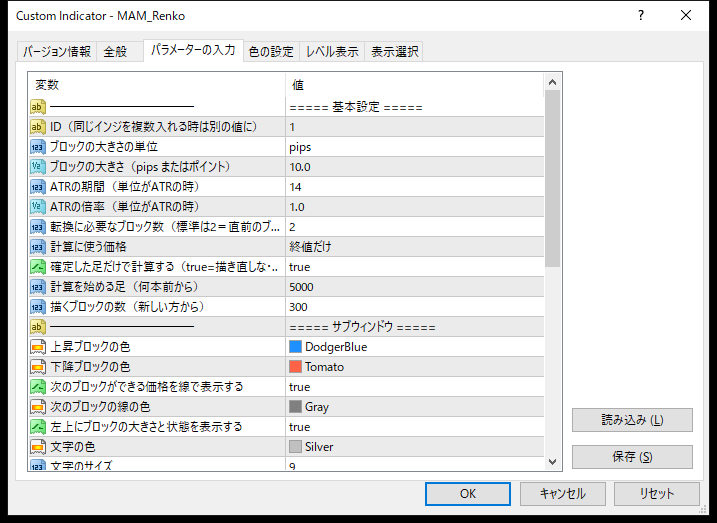Click the リセット button
Image resolution: width=717 pixels, height=523 pixels.
(657, 494)
